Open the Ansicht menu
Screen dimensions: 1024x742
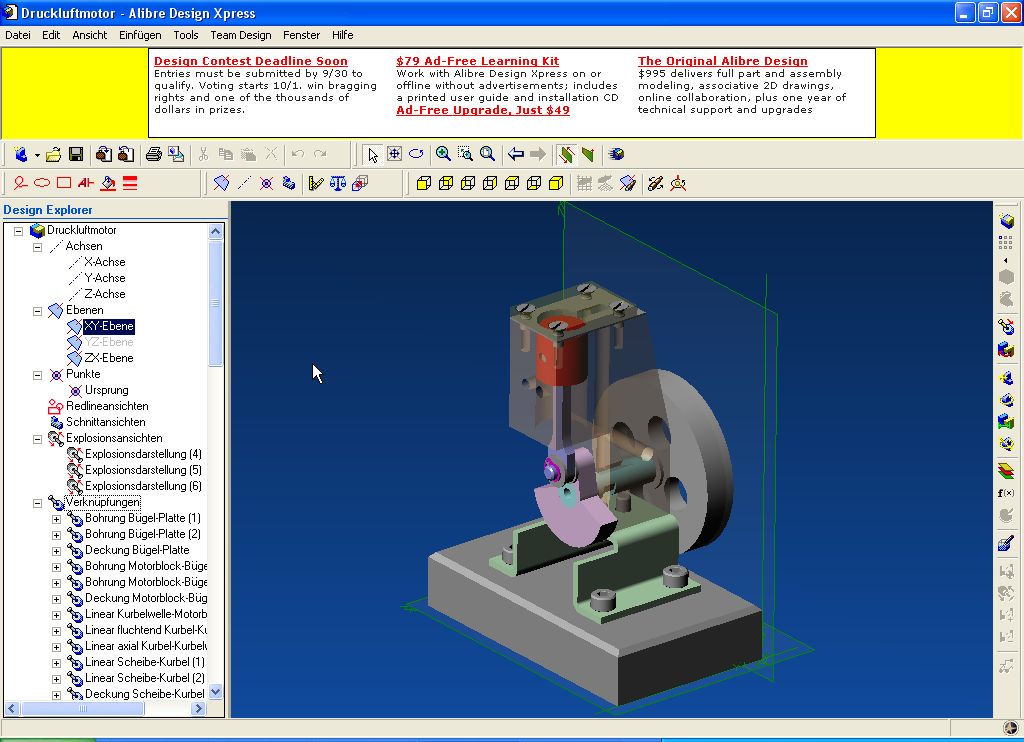pos(89,35)
